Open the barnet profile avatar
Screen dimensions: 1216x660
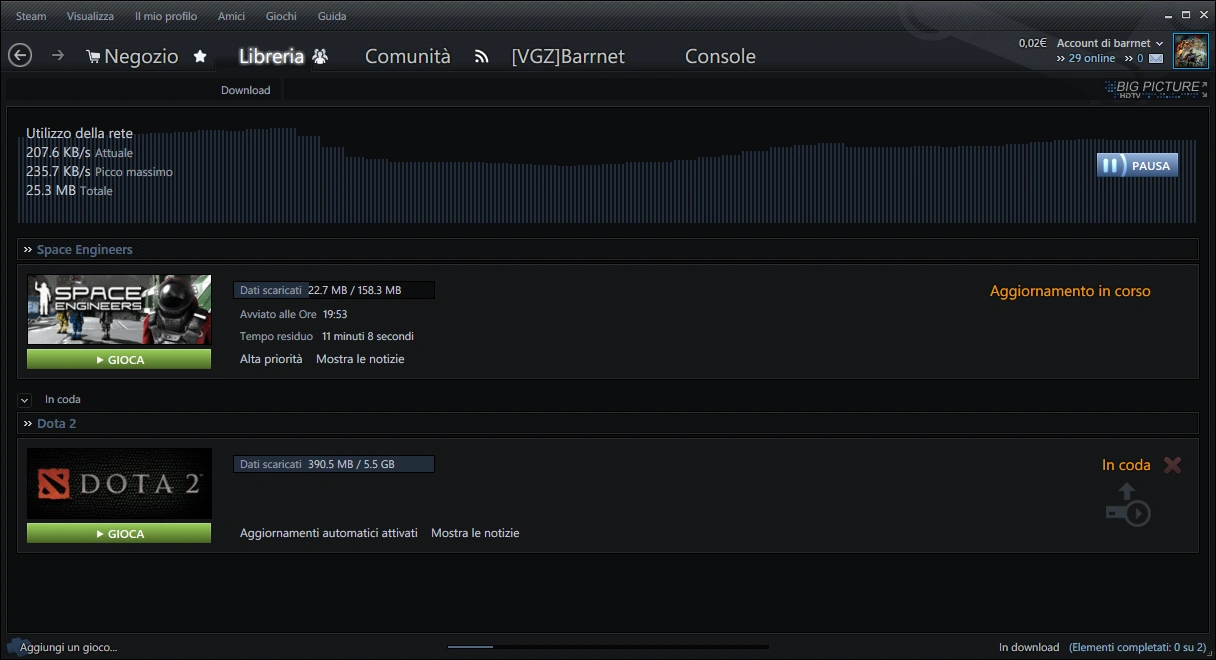[1190, 51]
